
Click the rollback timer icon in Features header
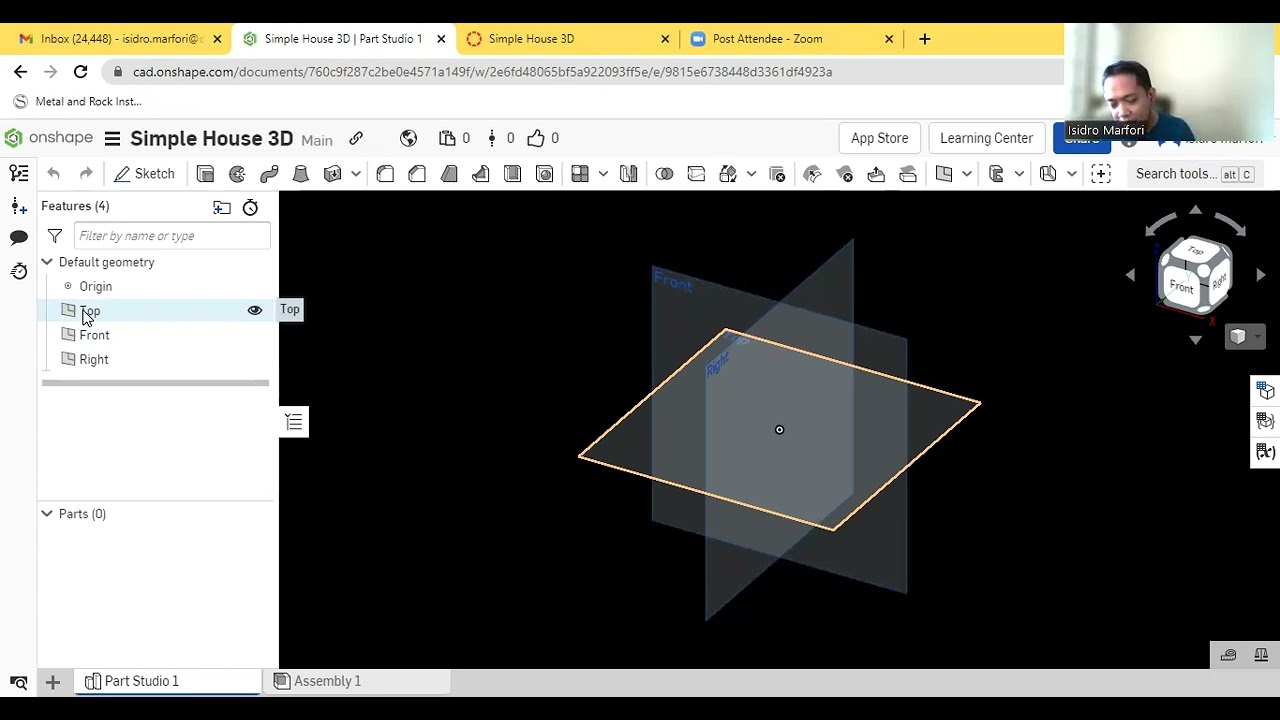(x=251, y=207)
